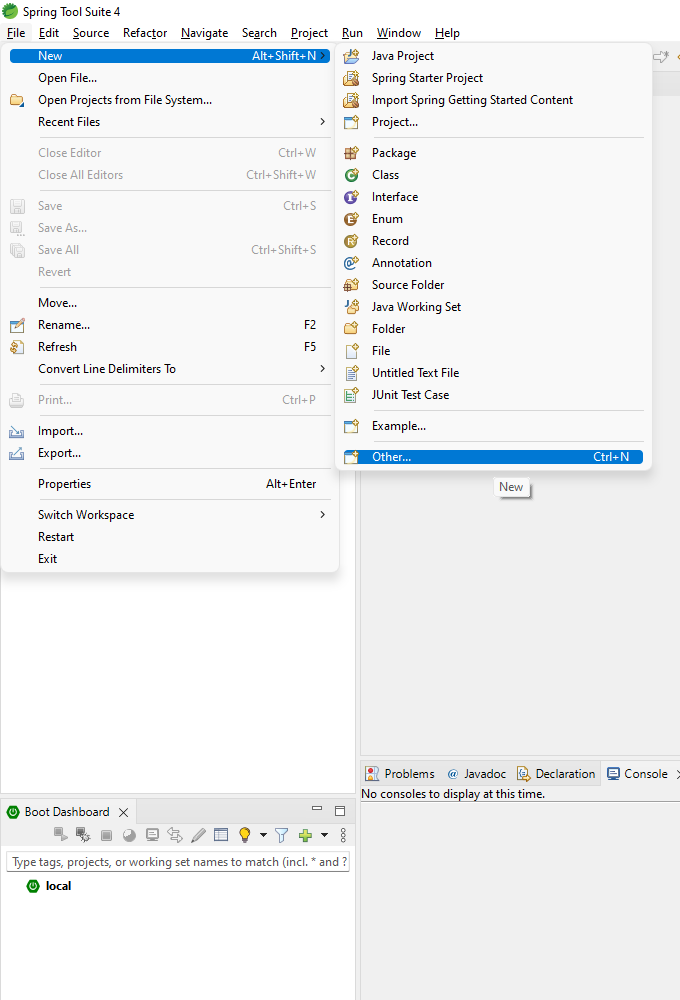Select the local node in Boot Dashboard
Screen dimensions: 680x1000
49,886
